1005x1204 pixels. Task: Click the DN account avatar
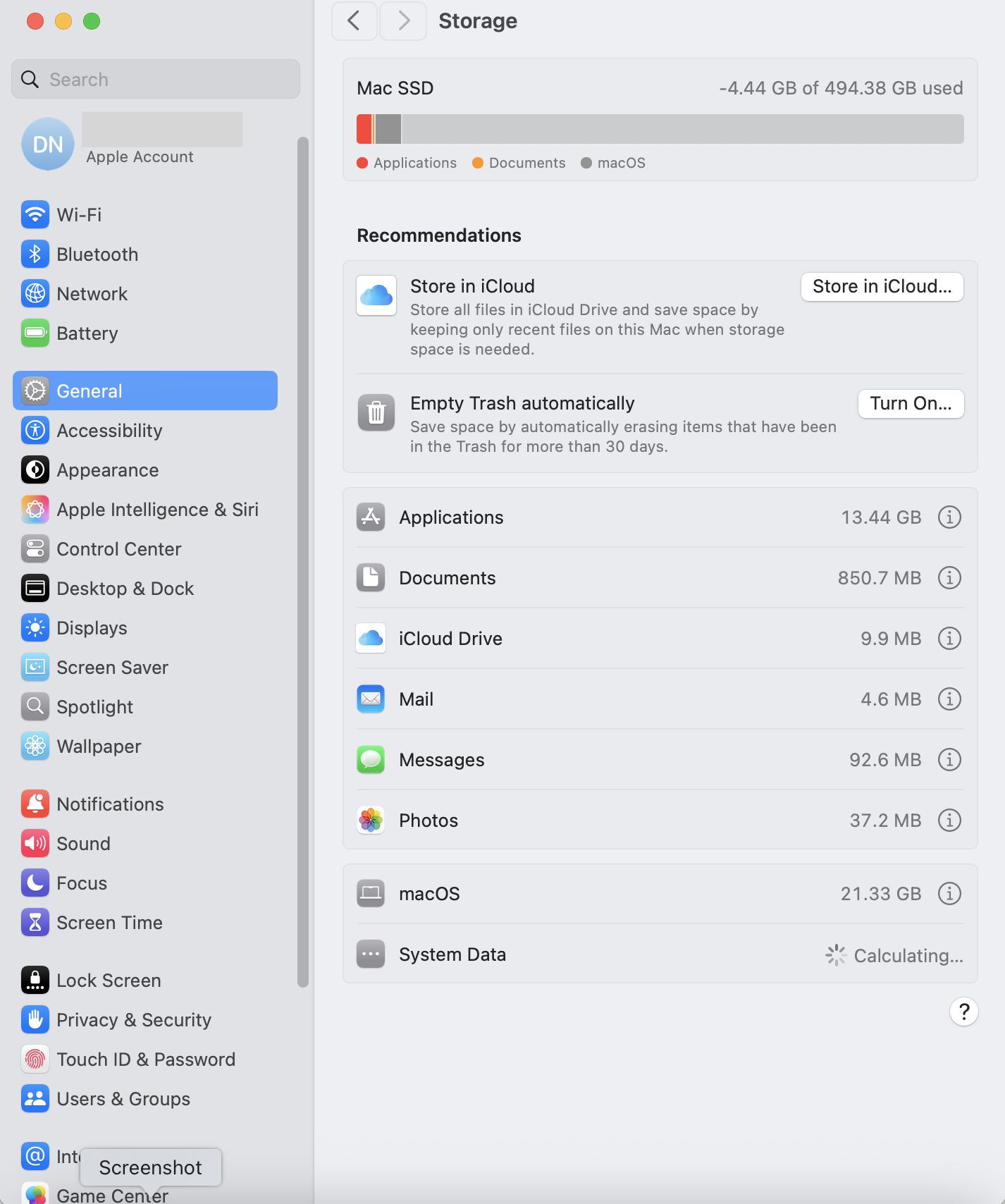coord(48,144)
